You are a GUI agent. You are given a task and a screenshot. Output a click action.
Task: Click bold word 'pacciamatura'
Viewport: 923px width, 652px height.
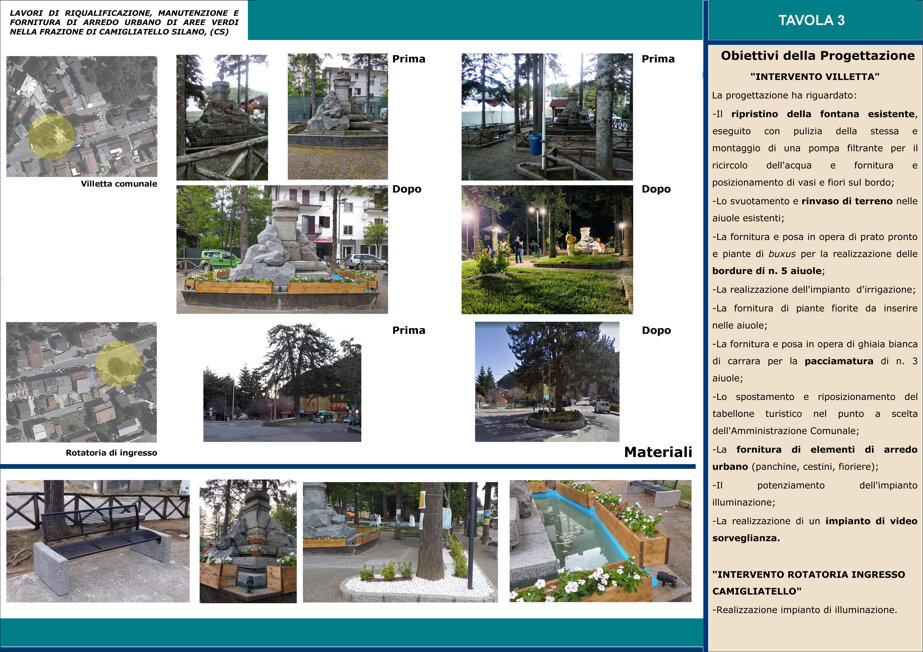pos(839,361)
